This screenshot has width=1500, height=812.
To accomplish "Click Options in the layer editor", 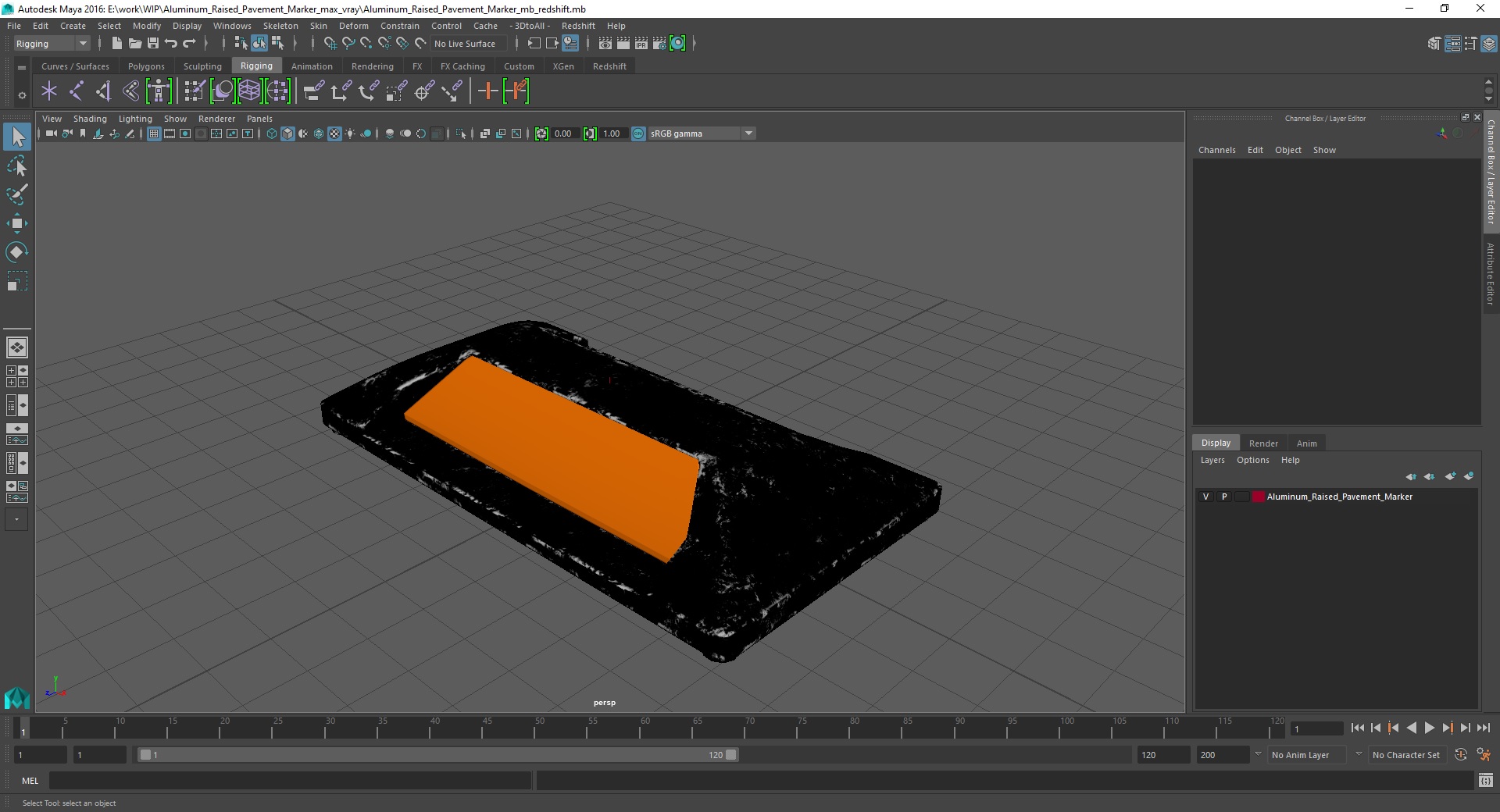I will click(x=1252, y=460).
